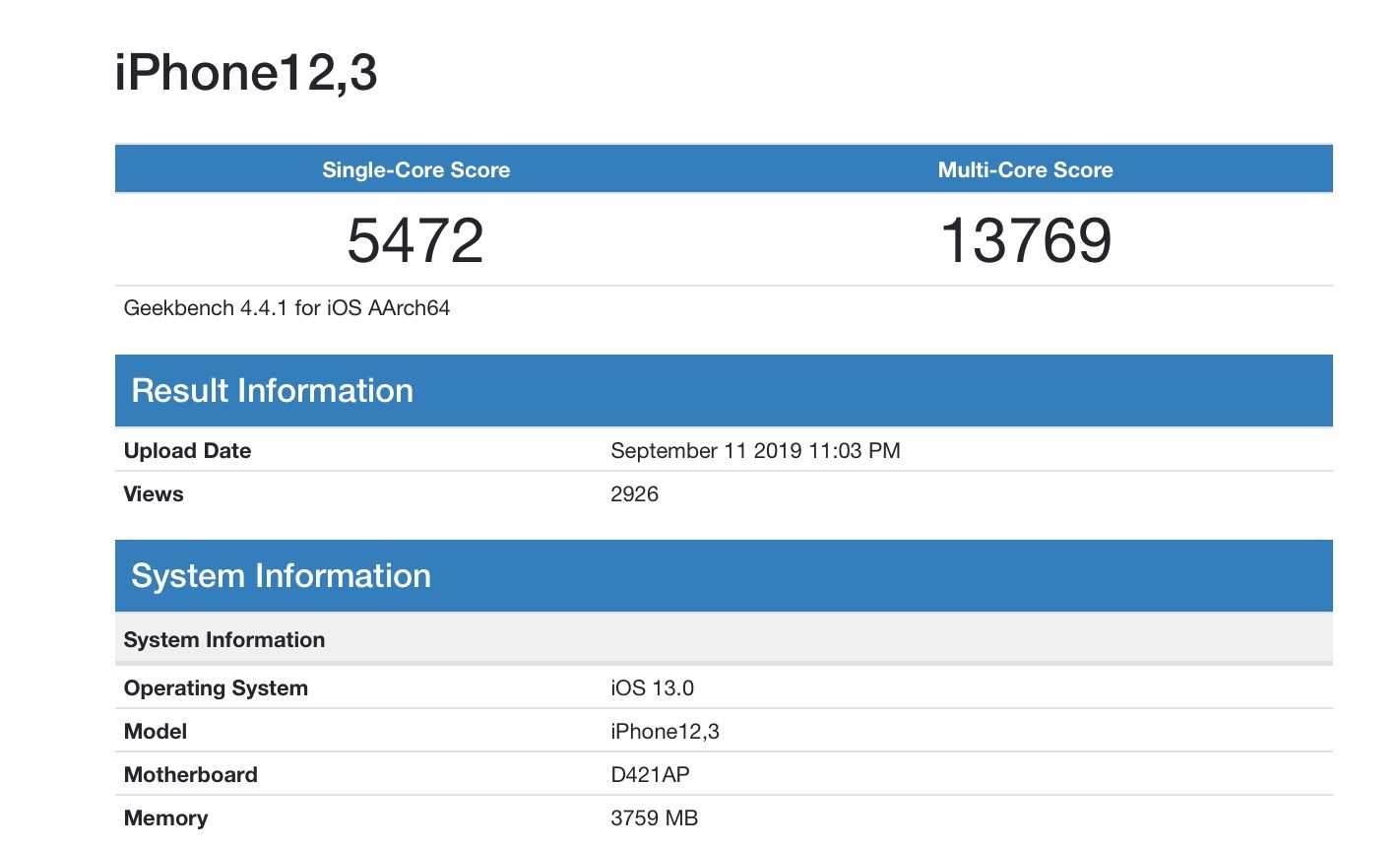Select the memory value 3759 MB

[654, 818]
